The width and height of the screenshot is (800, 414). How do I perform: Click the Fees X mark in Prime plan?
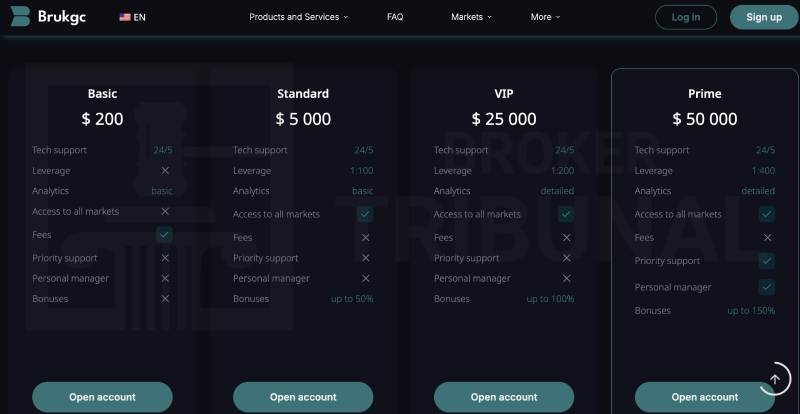767,237
